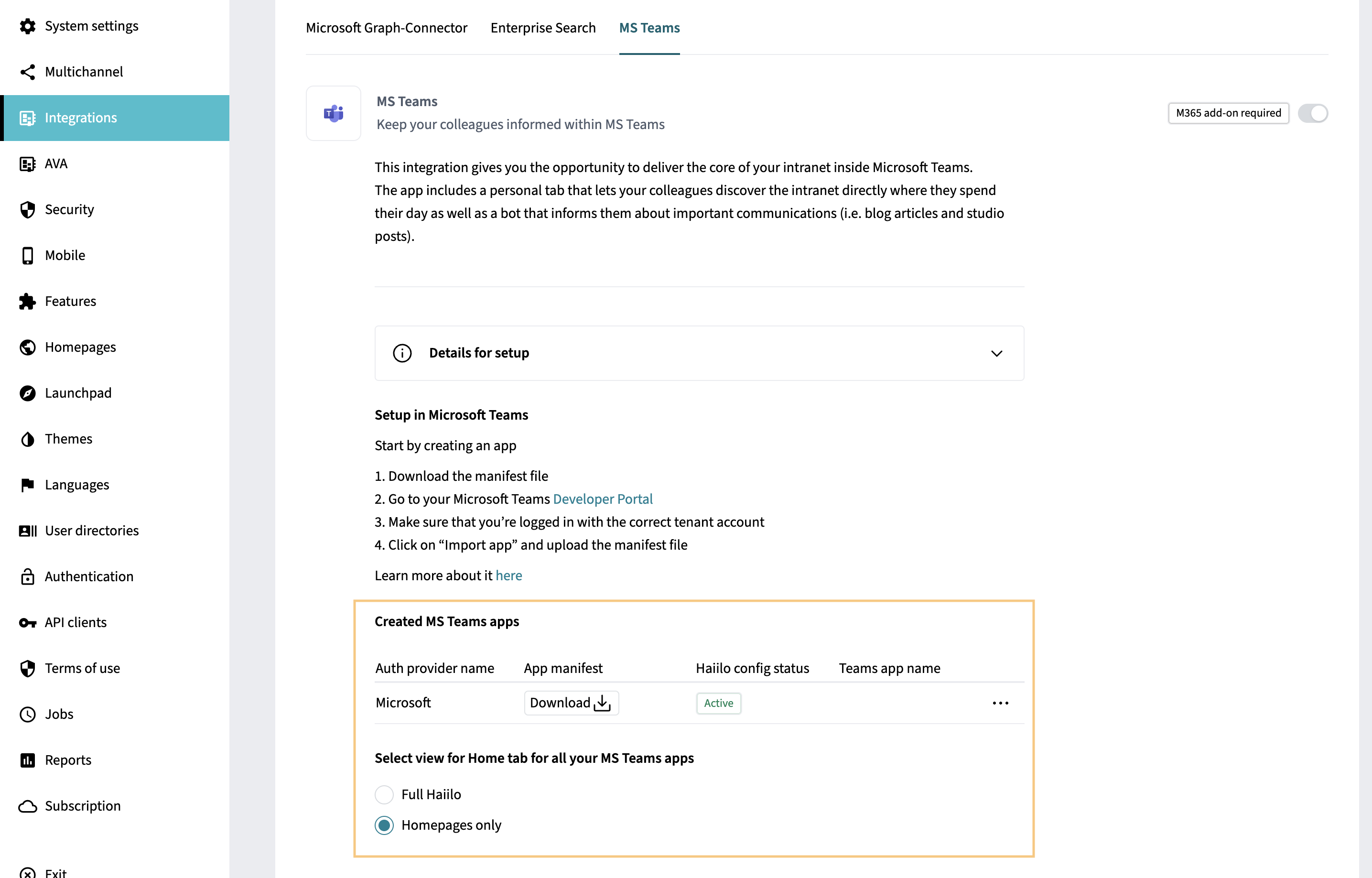This screenshot has height=878, width=1372.
Task: Open the Reports section label
Action: (x=68, y=760)
